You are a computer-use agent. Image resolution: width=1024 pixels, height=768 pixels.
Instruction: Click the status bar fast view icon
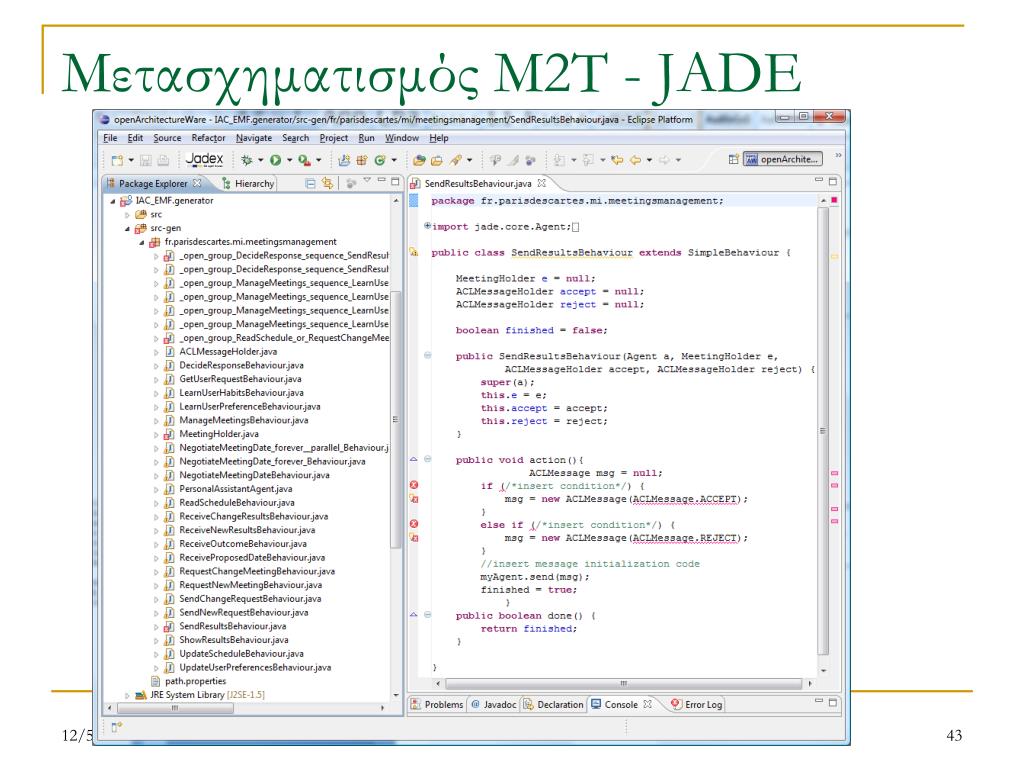[x=117, y=727]
